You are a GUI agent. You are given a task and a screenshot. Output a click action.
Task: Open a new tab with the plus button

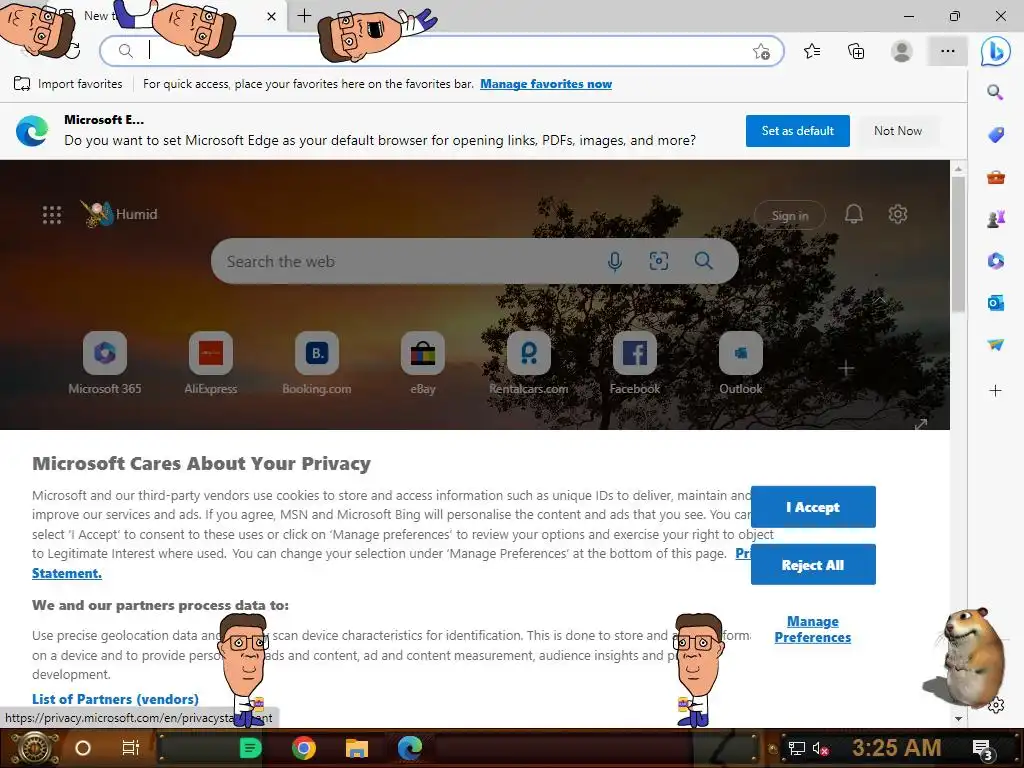(x=304, y=16)
